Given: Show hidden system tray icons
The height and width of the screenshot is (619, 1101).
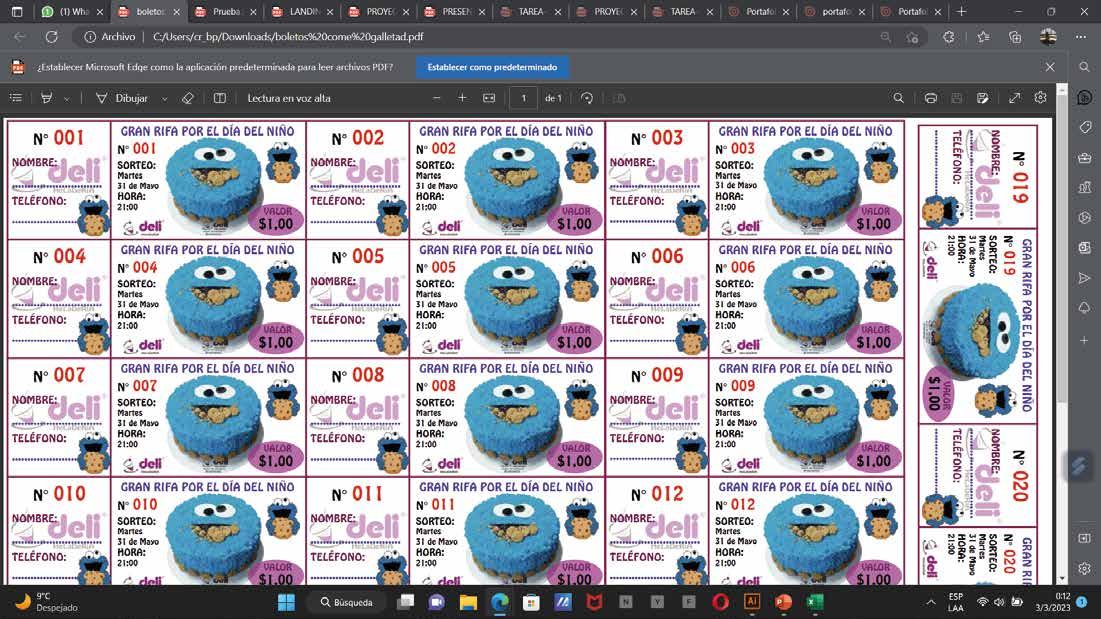Looking at the screenshot, I should pyautogui.click(x=931, y=602).
